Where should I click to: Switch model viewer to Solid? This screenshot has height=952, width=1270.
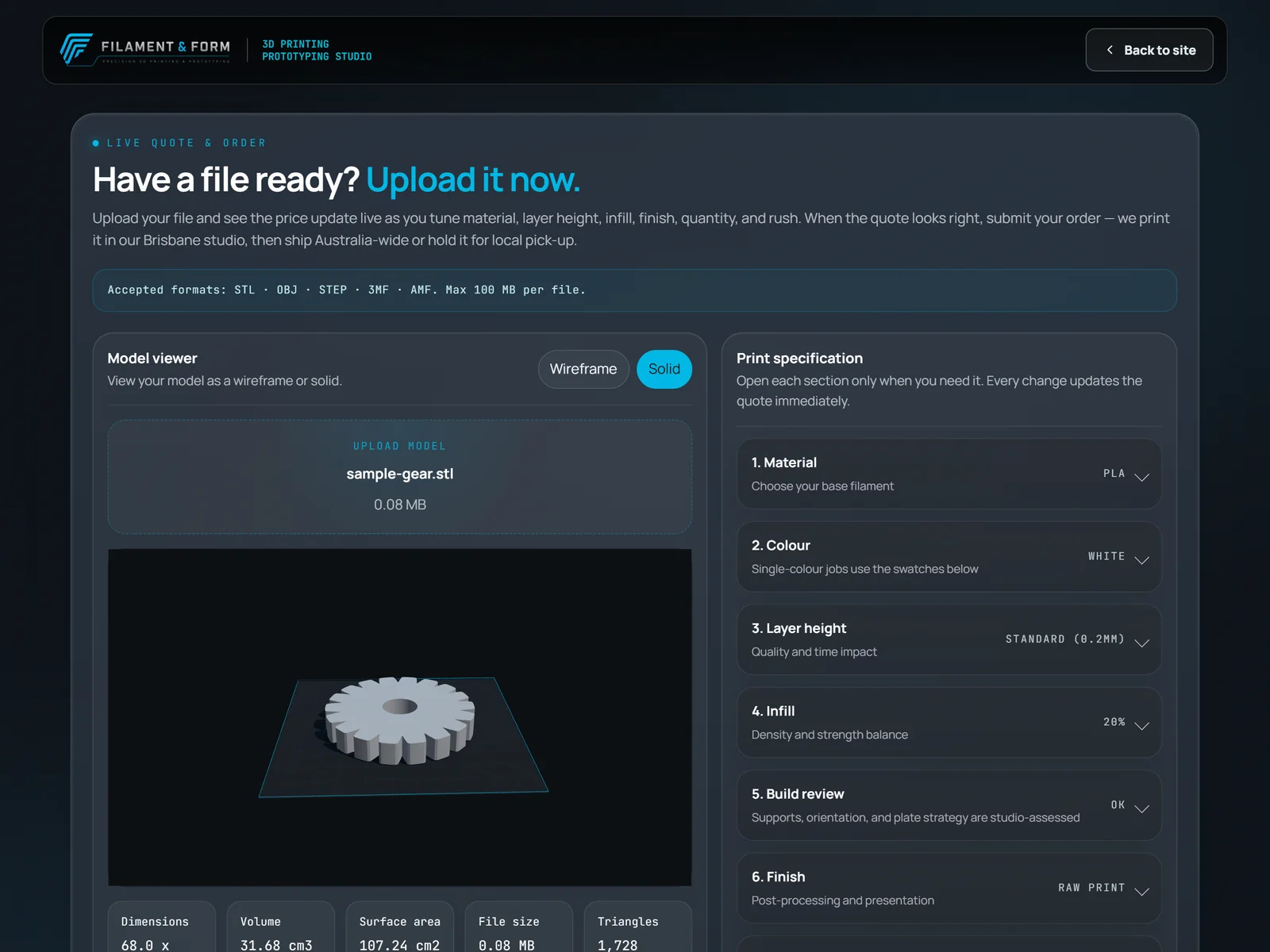coord(664,369)
